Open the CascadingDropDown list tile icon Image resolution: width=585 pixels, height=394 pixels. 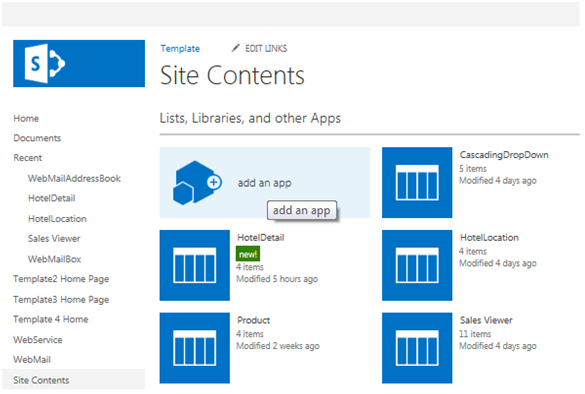coord(417,182)
